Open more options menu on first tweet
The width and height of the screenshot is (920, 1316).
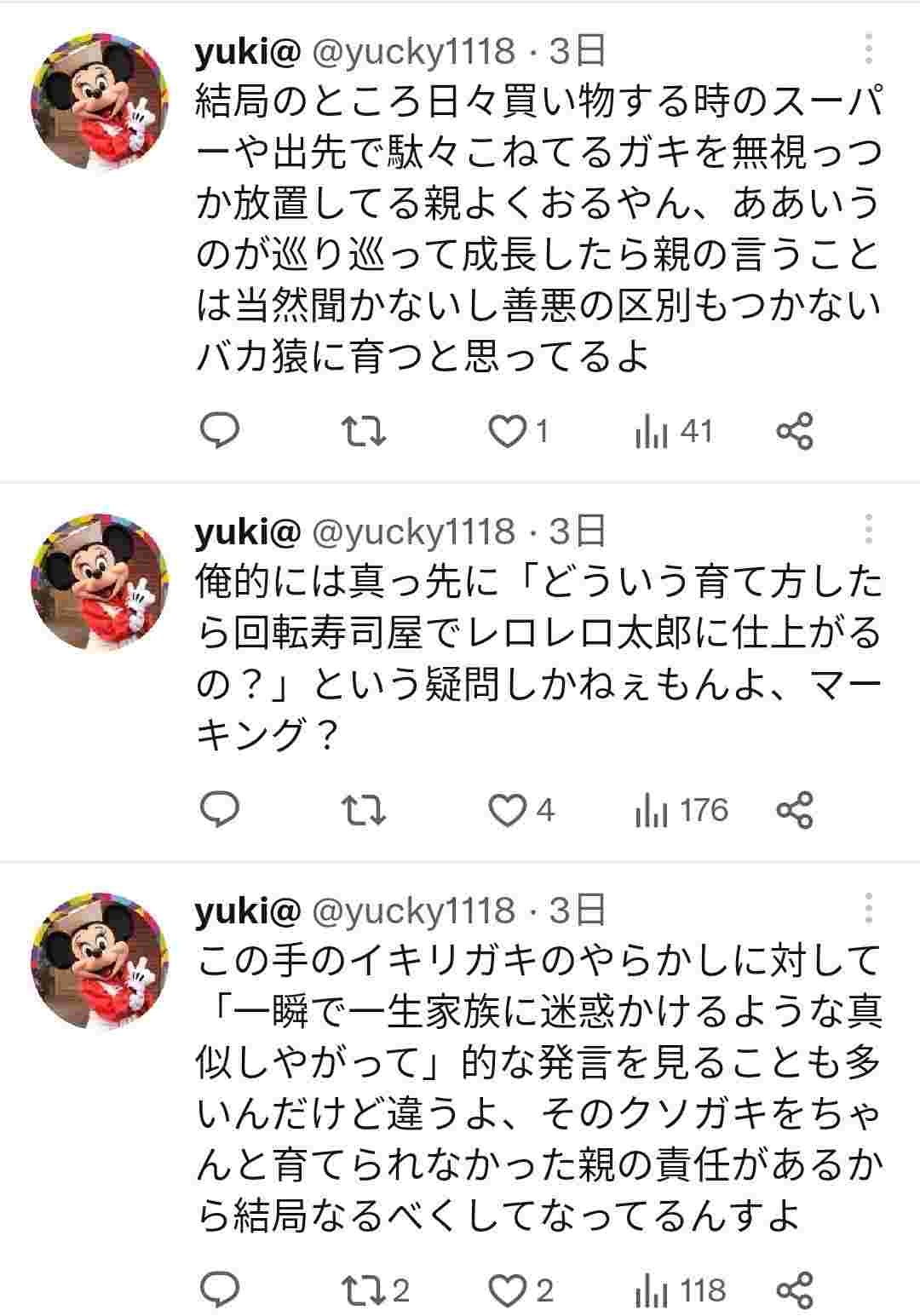click(868, 49)
